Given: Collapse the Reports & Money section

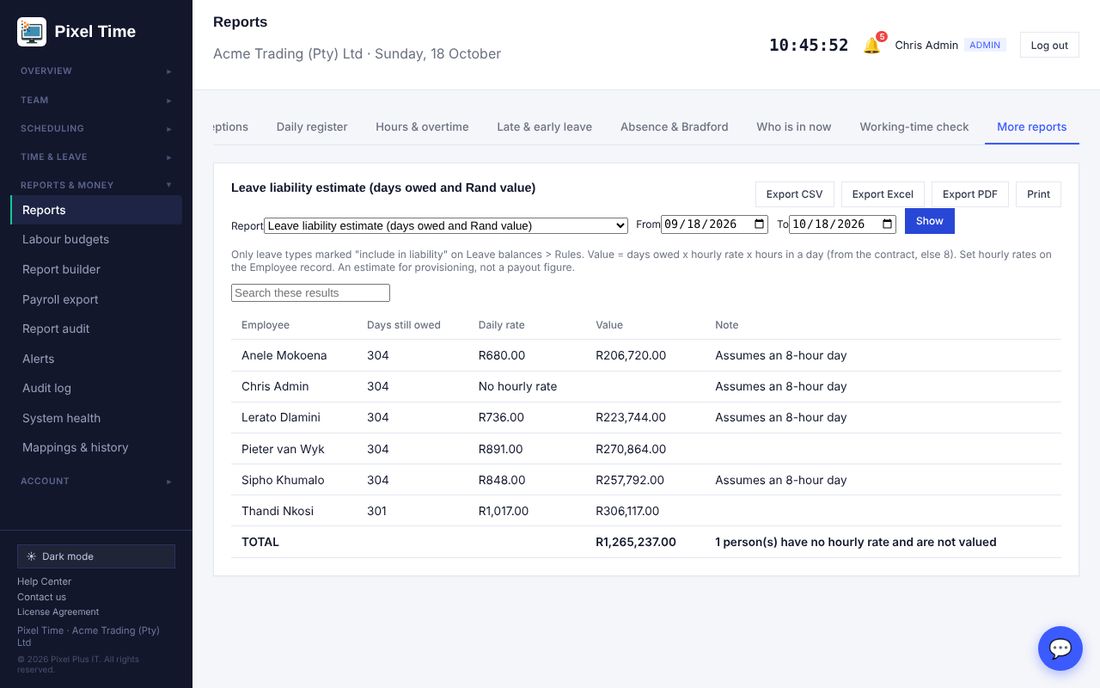Looking at the screenshot, I should pos(96,185).
